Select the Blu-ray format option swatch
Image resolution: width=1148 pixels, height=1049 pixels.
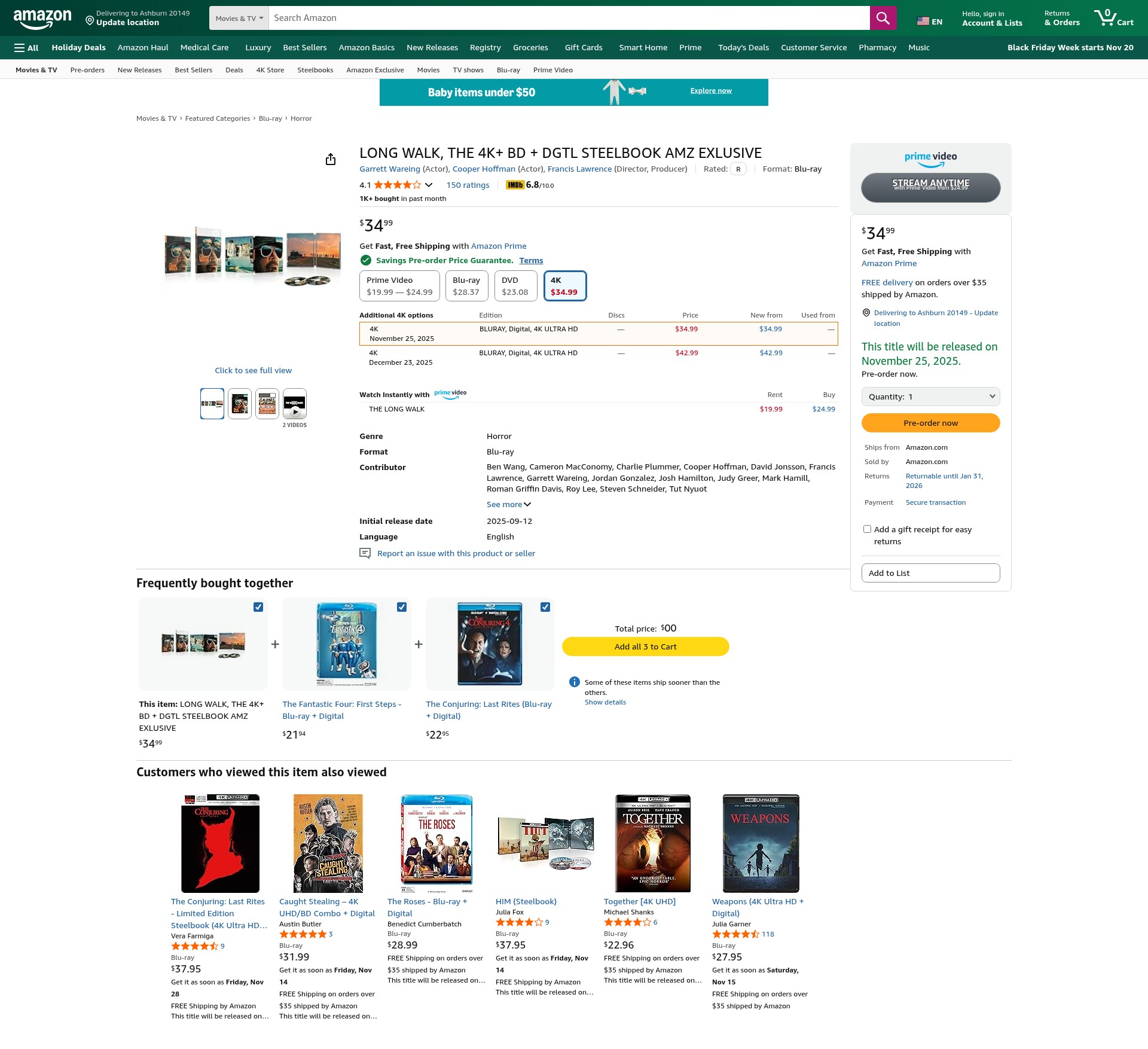(466, 286)
